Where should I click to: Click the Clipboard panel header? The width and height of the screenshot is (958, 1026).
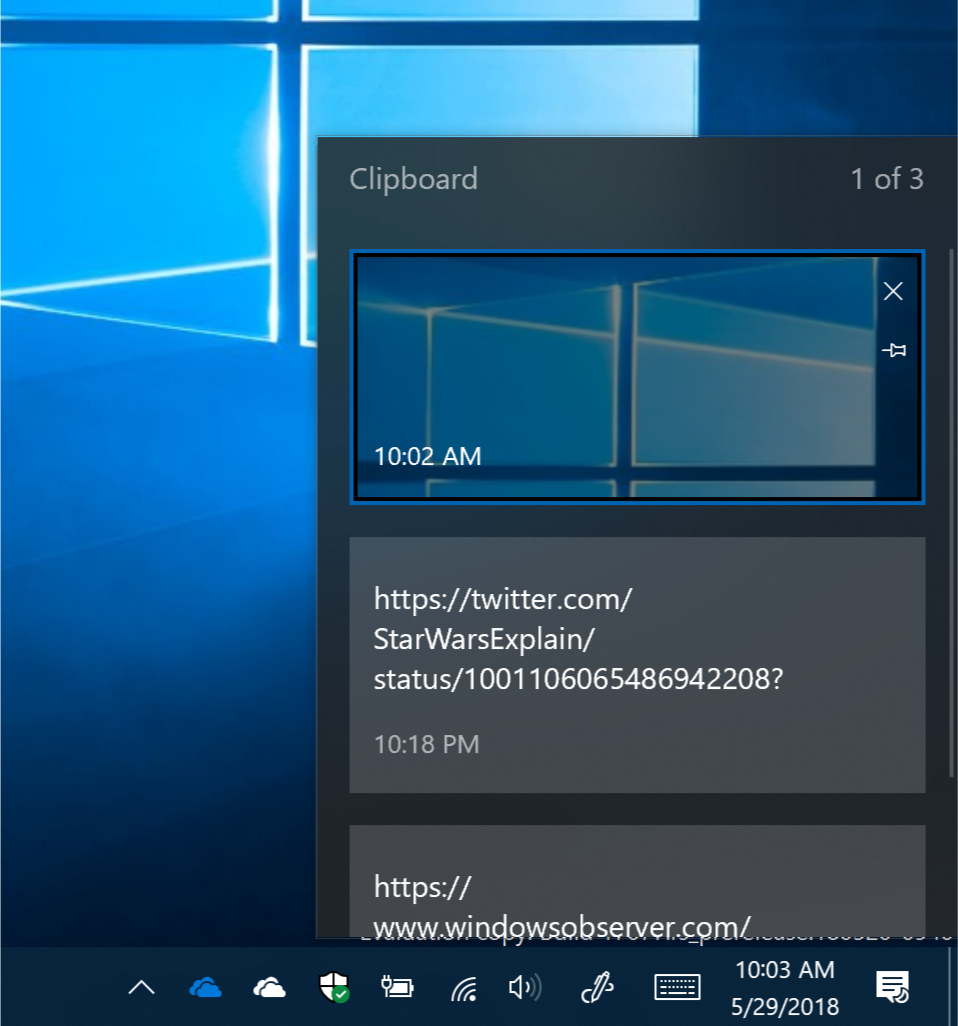[413, 179]
